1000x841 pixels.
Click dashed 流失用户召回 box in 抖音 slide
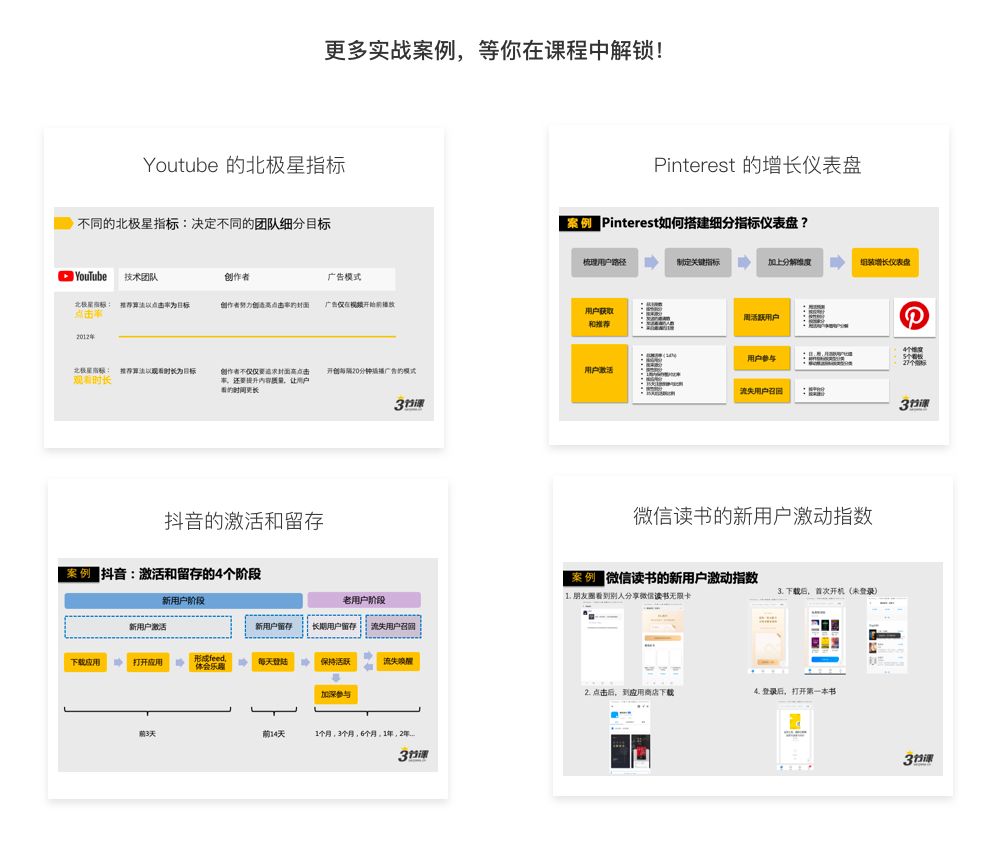393,627
